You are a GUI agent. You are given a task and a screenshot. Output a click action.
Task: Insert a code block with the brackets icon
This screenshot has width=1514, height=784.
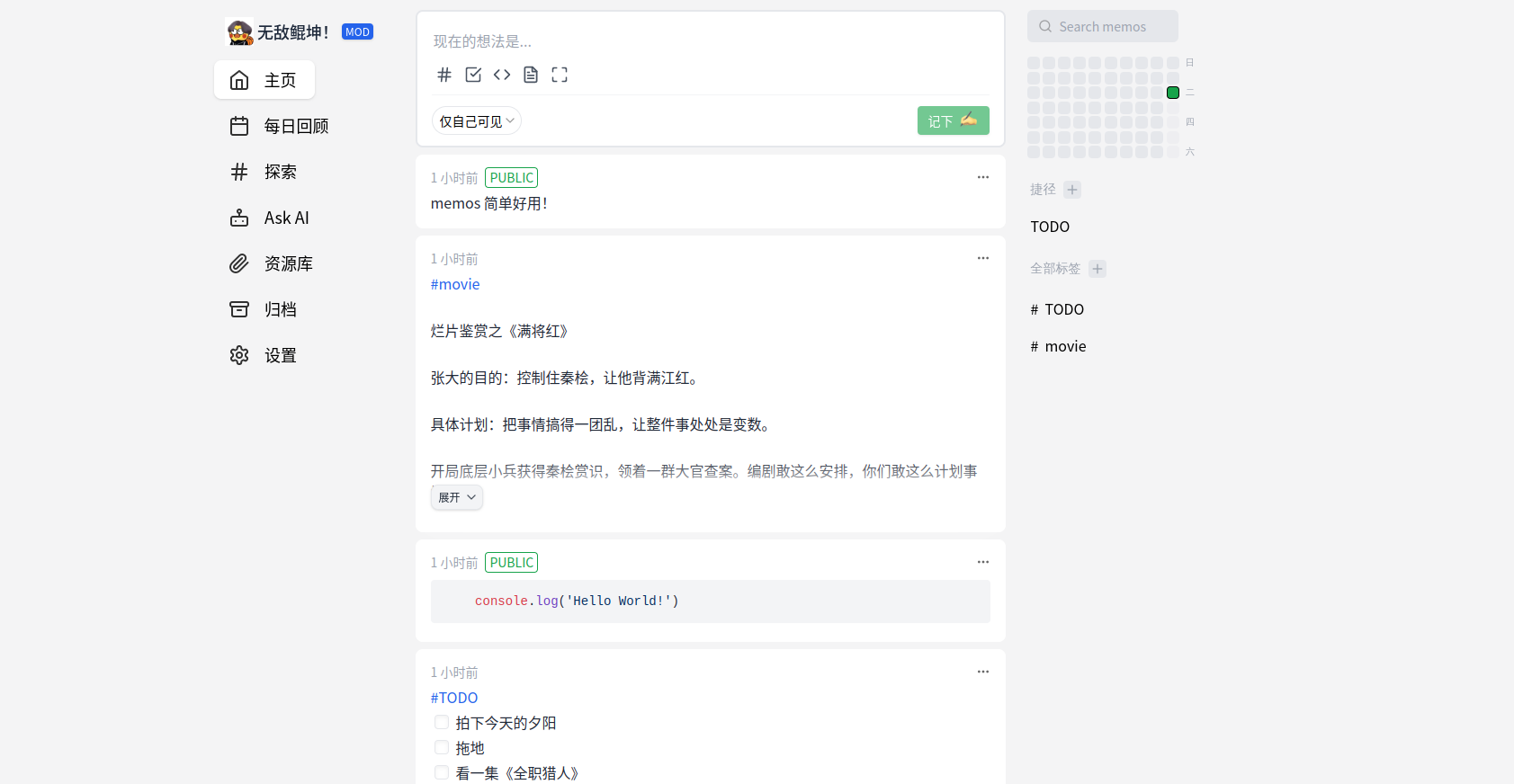[502, 75]
